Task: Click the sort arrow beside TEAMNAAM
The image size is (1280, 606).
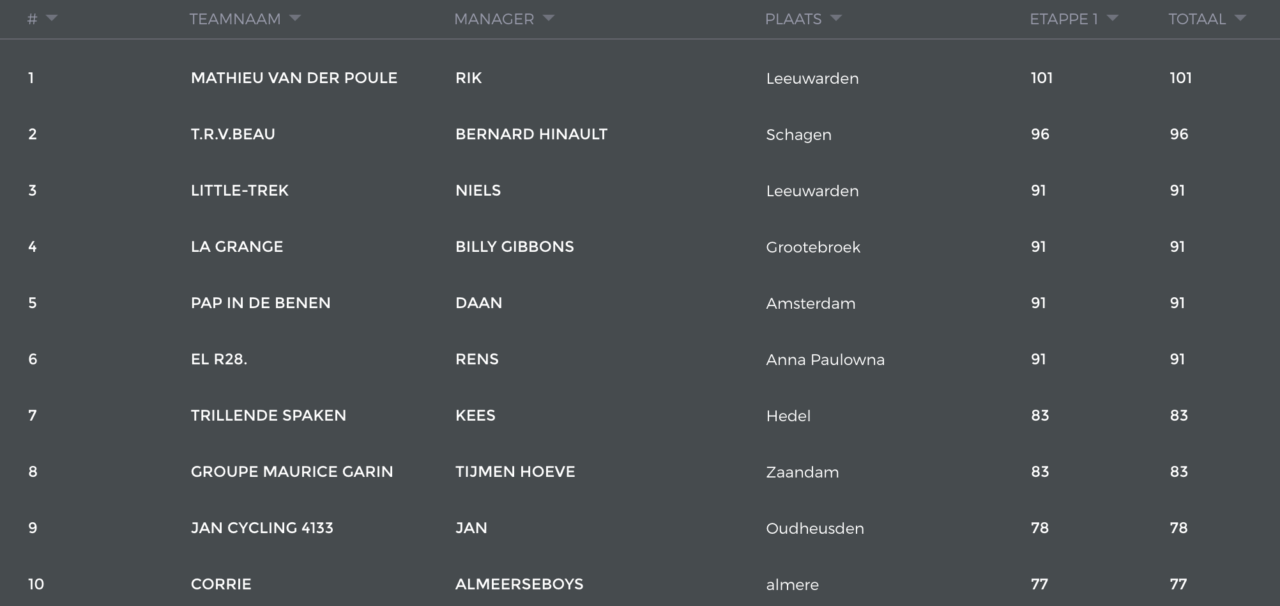Action: click(295, 18)
